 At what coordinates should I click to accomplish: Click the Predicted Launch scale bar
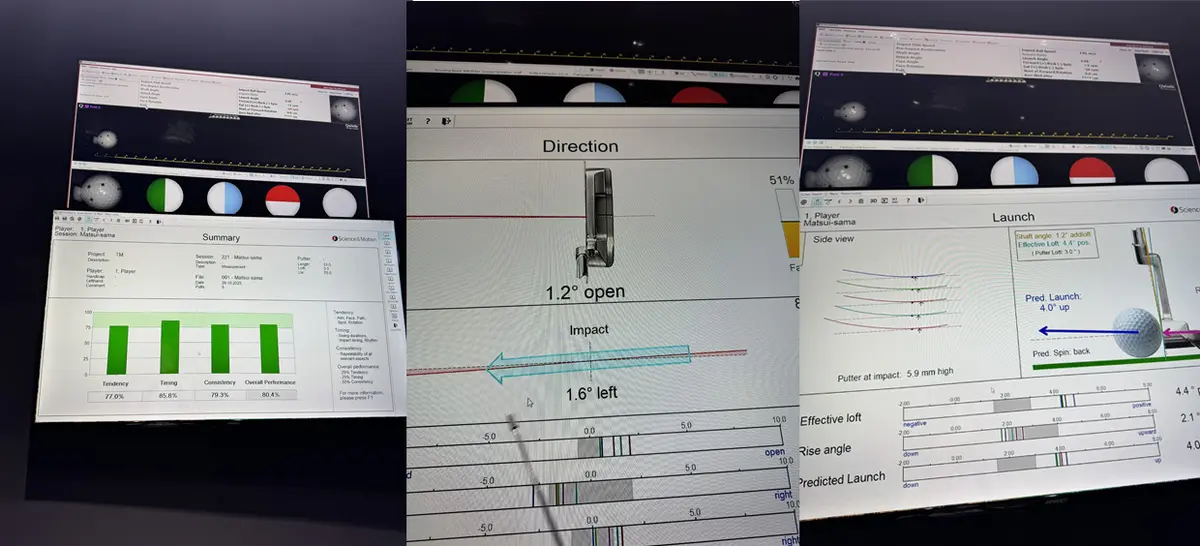pyautogui.click(x=1030, y=461)
